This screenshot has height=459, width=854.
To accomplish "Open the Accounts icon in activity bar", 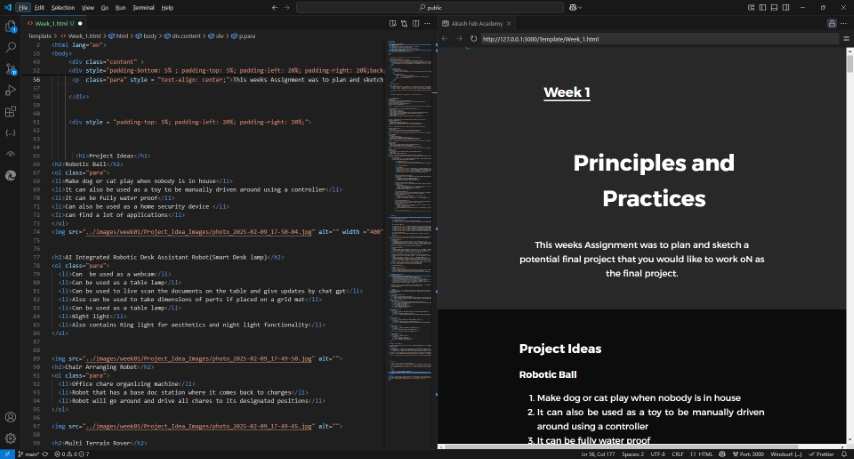I will (x=10, y=417).
